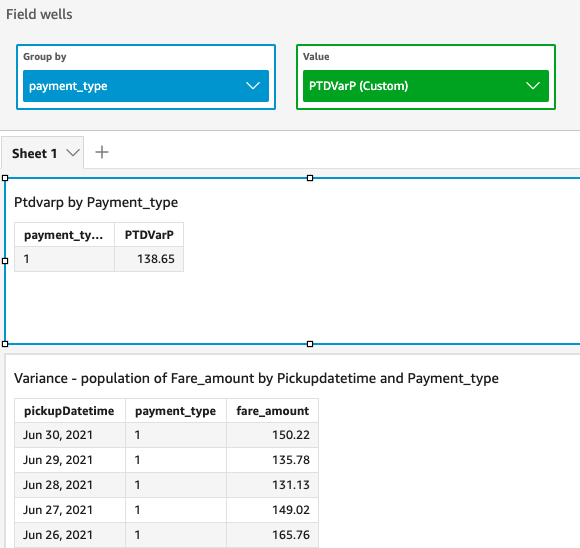Open the Sheet 1 tab menu chevron
The height and width of the screenshot is (548, 580).
[73, 153]
